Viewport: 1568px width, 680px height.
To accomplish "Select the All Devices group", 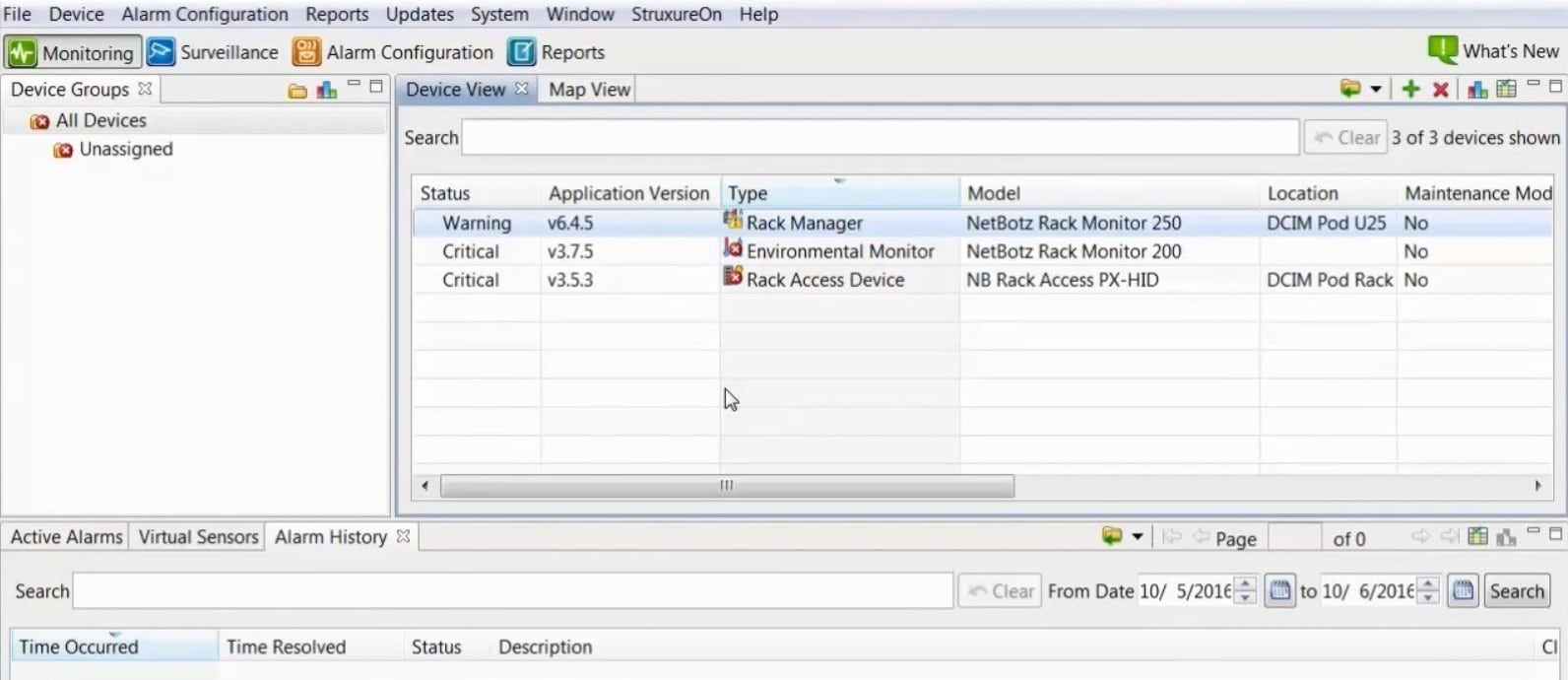I will [x=100, y=120].
